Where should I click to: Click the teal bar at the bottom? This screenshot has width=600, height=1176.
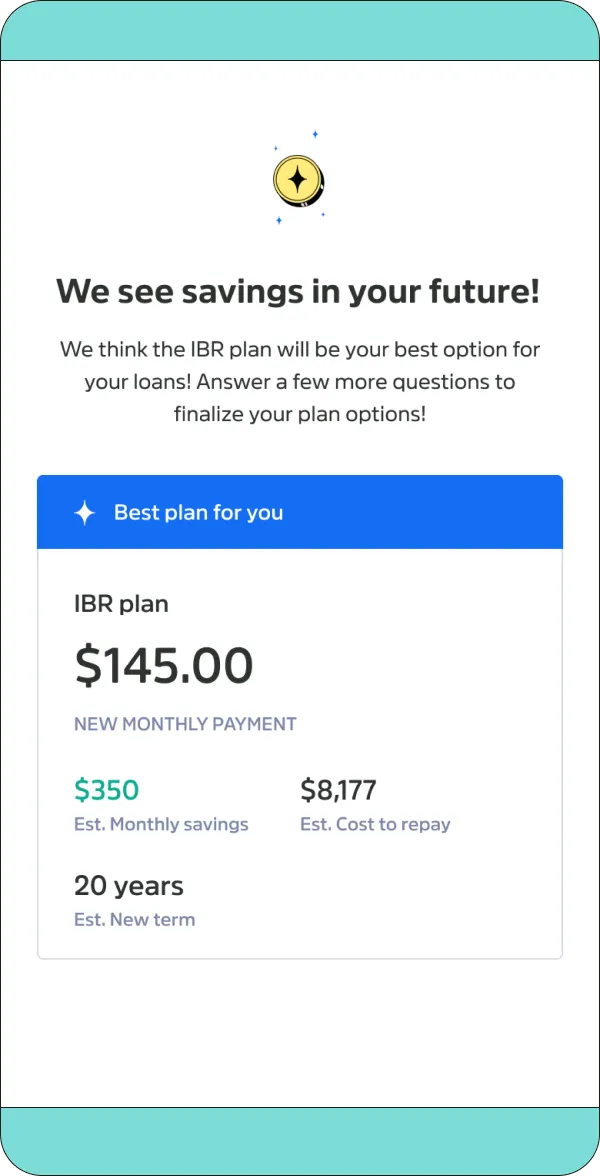(x=300, y=1140)
